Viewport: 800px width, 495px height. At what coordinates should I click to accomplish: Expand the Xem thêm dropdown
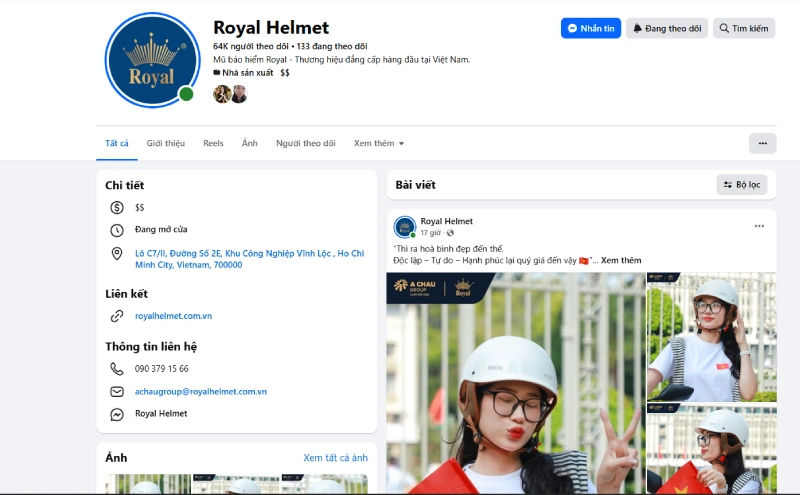(379, 143)
